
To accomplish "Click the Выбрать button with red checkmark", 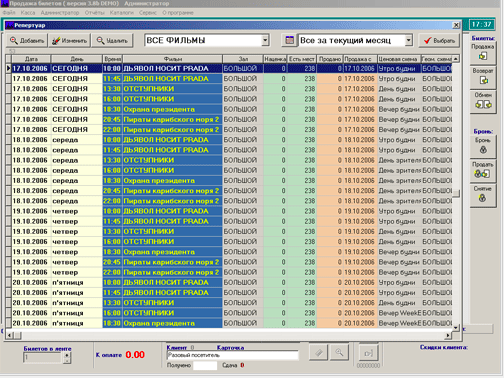I will (439, 41).
